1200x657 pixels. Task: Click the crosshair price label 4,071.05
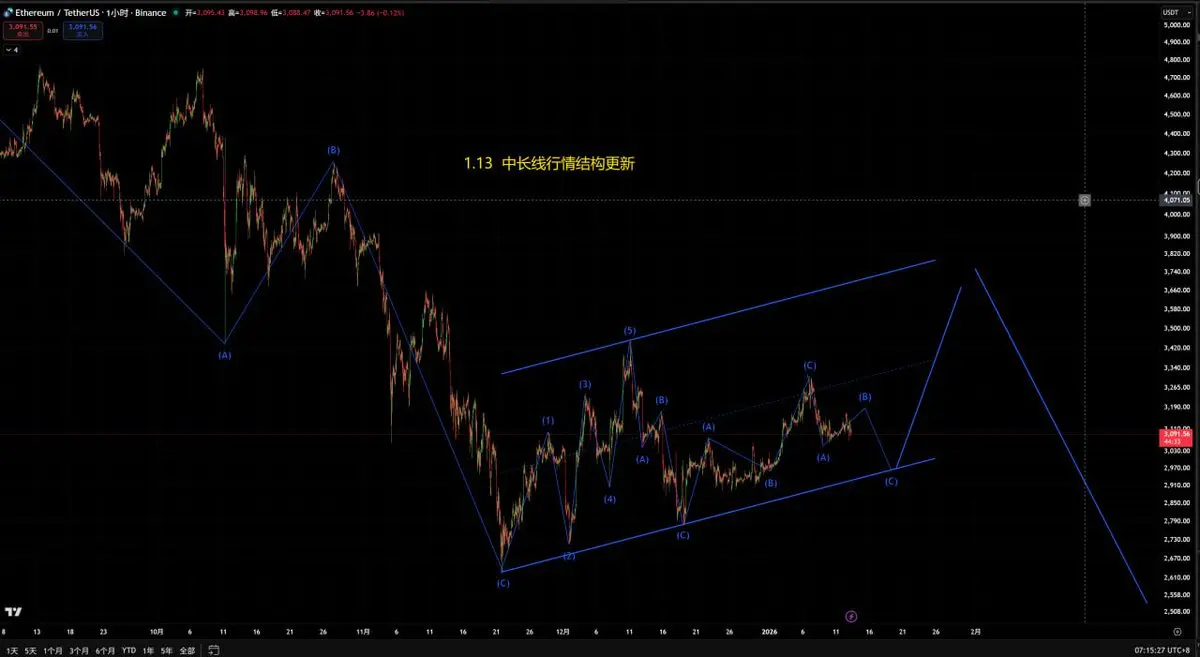1177,200
